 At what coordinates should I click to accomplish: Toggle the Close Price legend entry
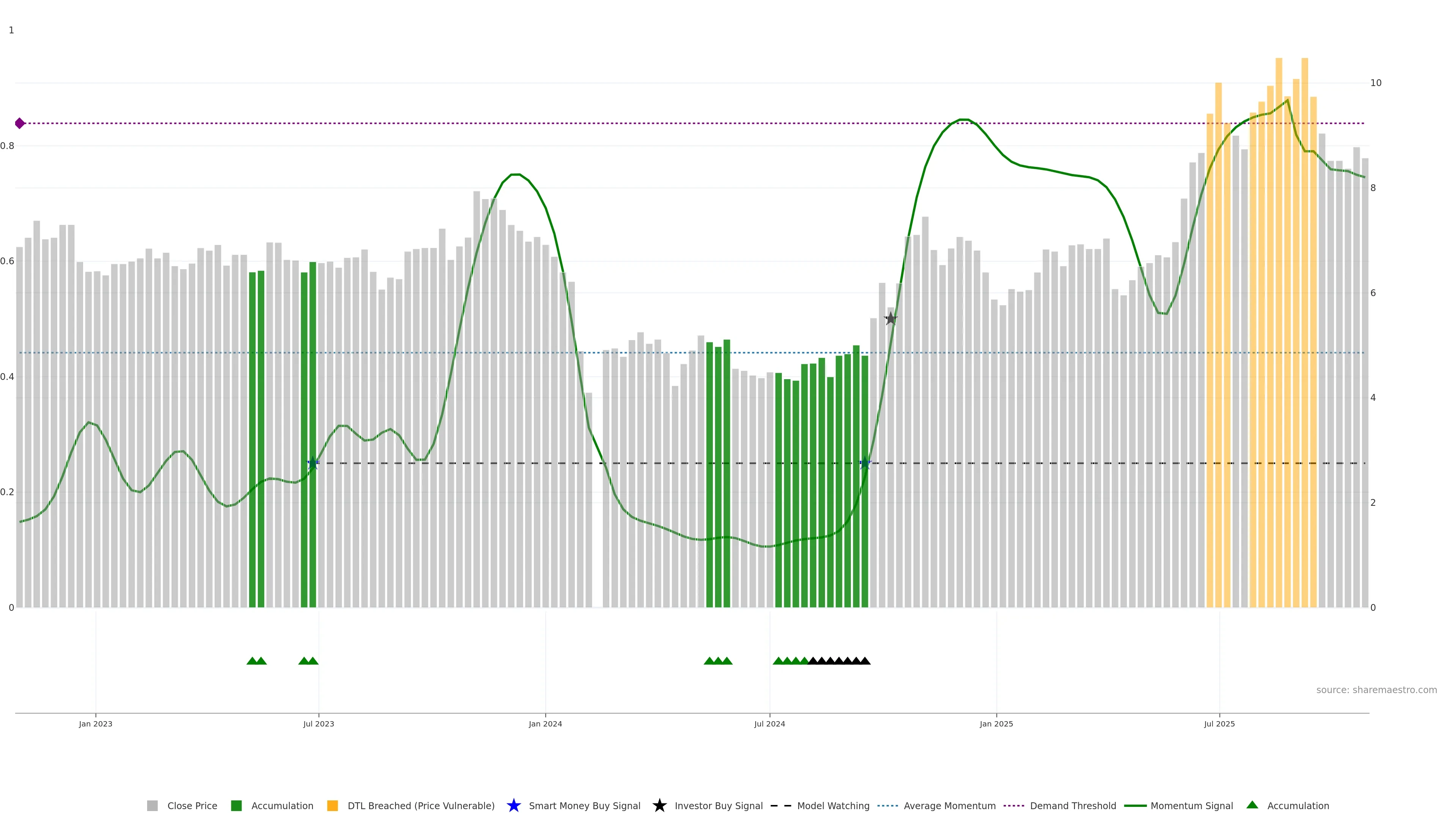(x=191, y=806)
